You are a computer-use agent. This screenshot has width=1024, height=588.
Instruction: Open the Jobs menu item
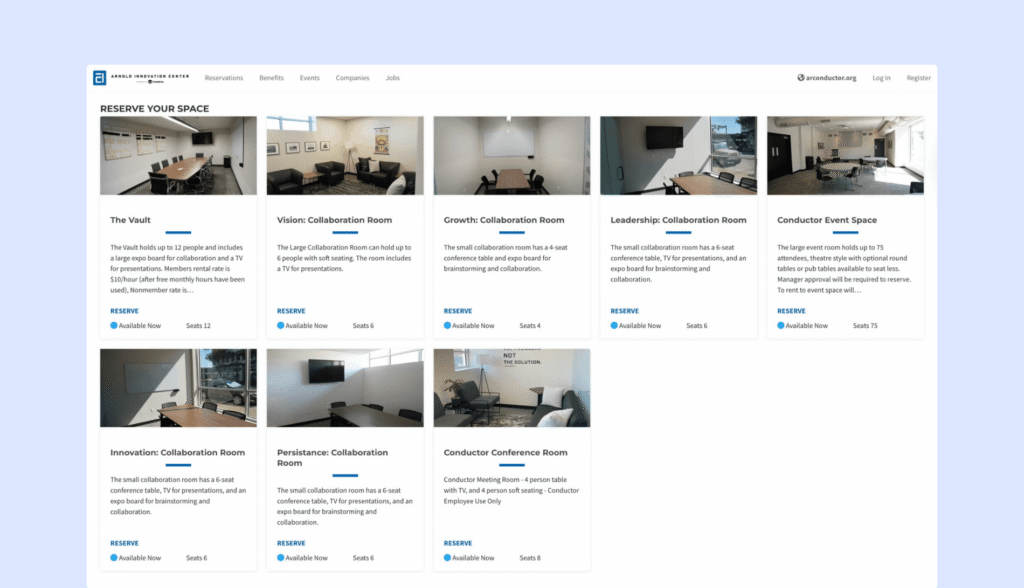click(x=392, y=77)
